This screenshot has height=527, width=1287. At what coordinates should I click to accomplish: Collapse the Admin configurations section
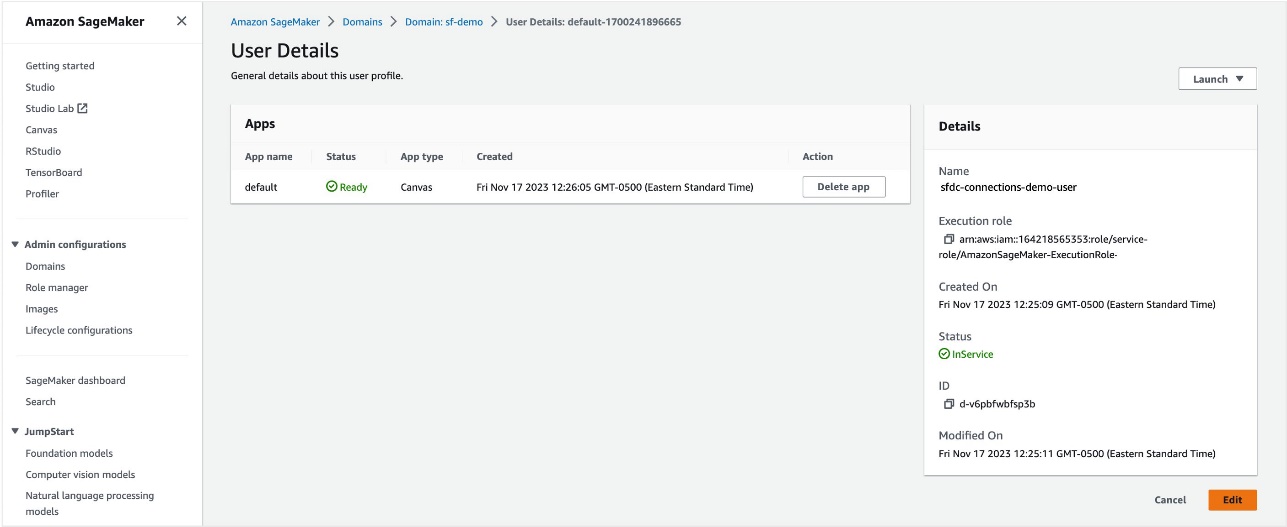(x=16, y=244)
